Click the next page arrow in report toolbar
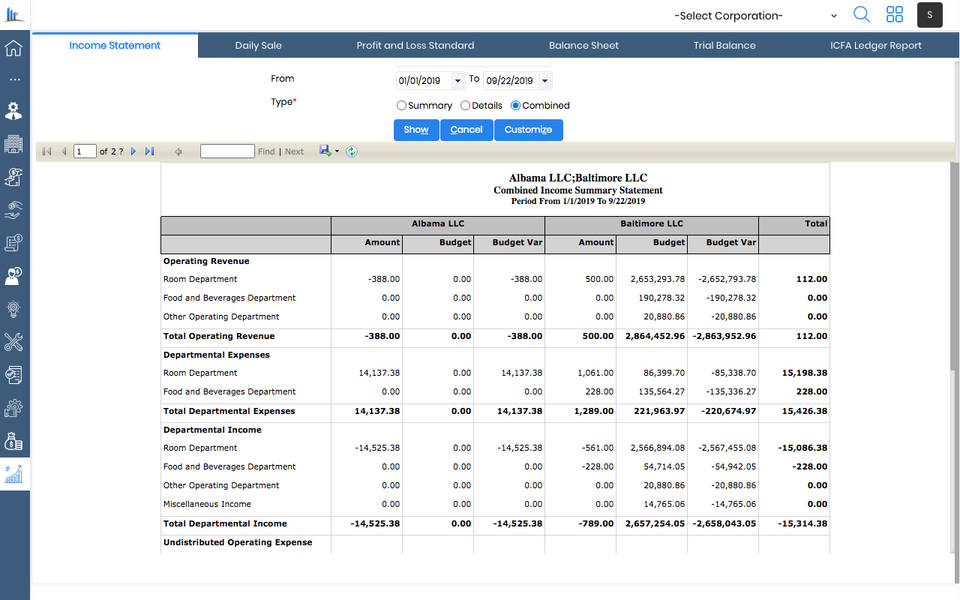960x600 pixels. click(x=133, y=151)
